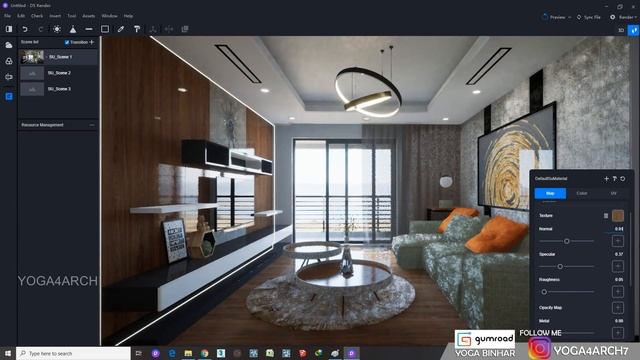Add a new scene with plus icon
Image resolution: width=640 pixels, height=360 pixels.
click(92, 42)
